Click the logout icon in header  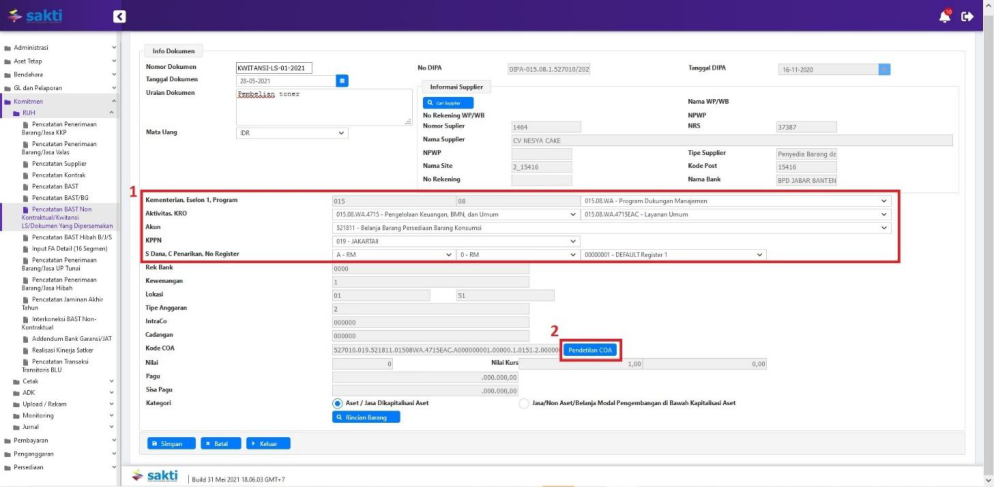coord(967,16)
